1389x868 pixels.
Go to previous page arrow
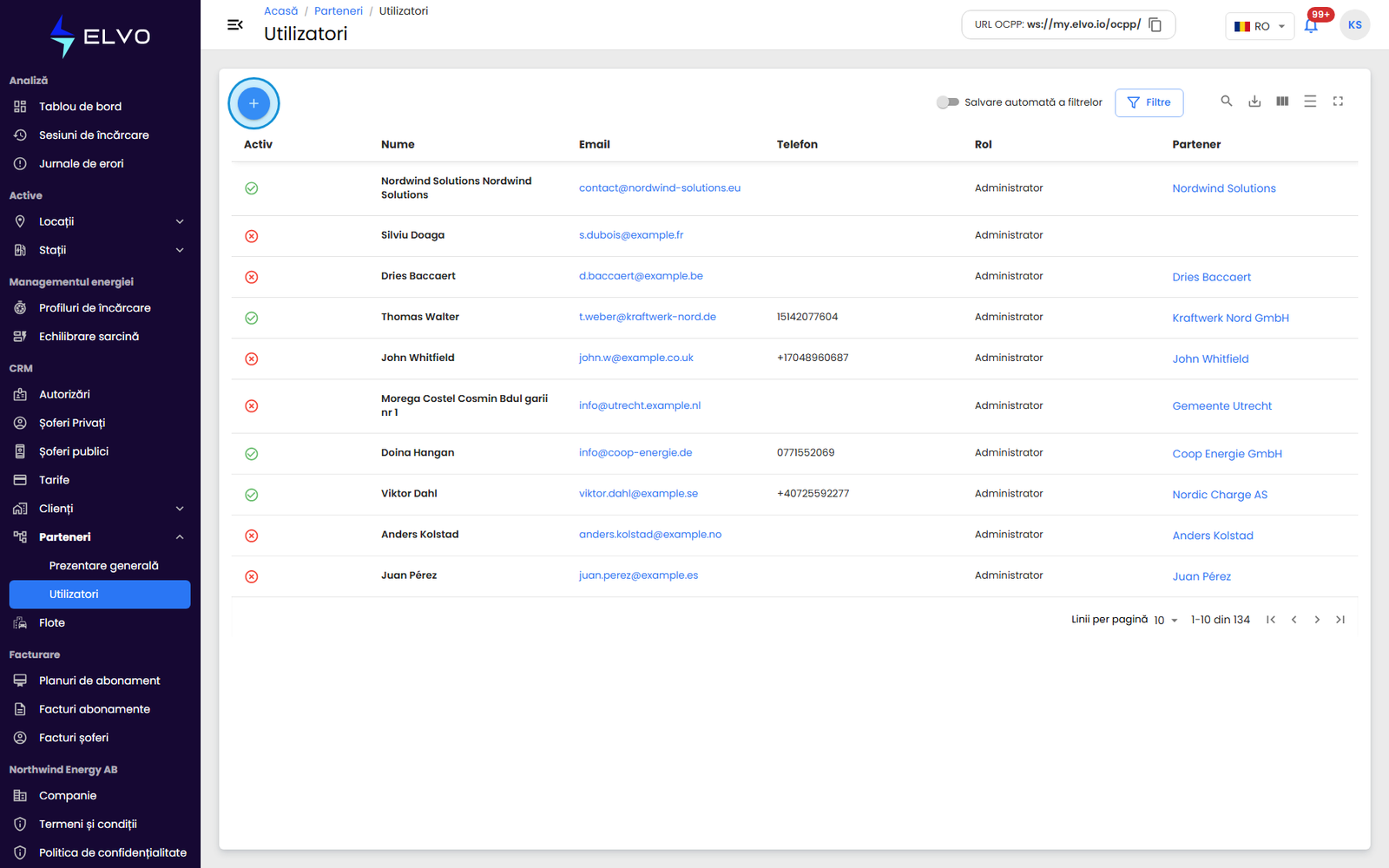point(1294,620)
